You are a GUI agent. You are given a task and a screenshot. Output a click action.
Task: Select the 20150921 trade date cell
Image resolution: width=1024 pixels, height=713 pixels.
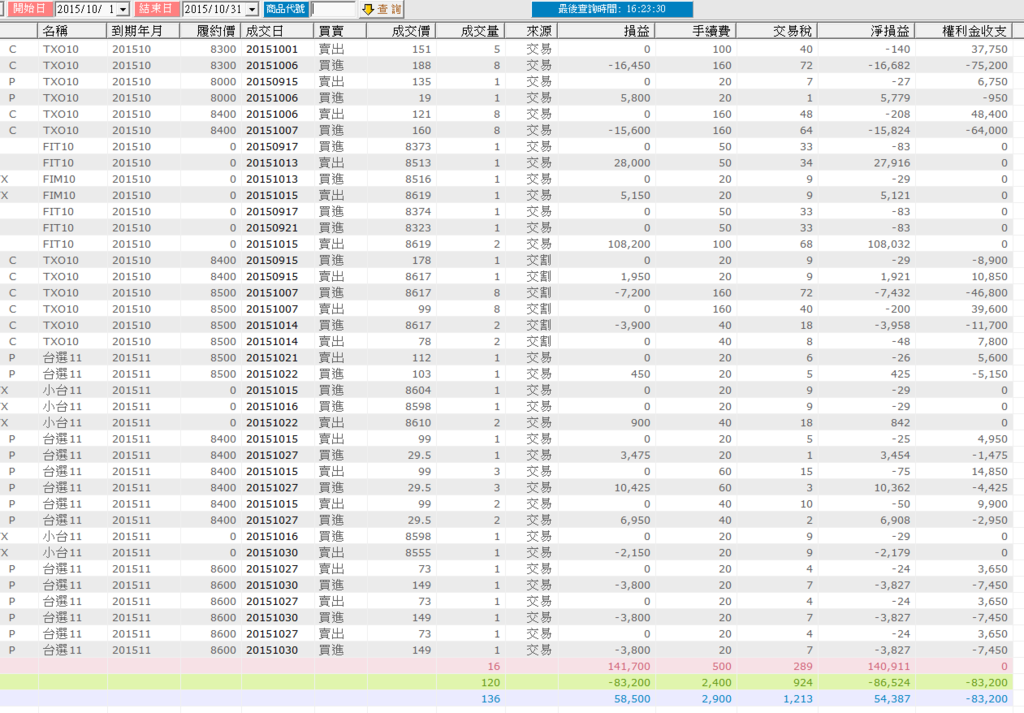pyautogui.click(x=272, y=228)
